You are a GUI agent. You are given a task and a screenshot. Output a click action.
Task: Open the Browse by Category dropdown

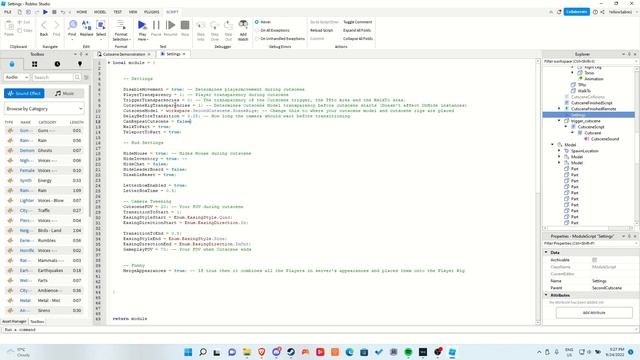point(44,109)
